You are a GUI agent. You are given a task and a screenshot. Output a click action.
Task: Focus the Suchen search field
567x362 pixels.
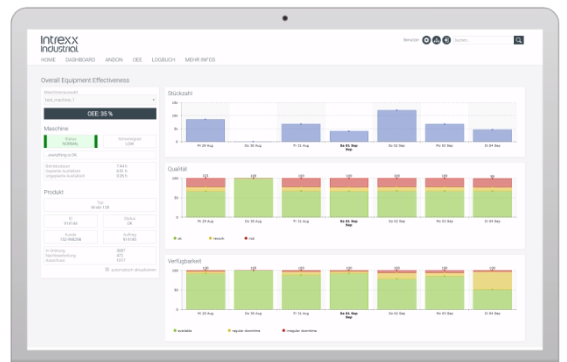point(483,40)
